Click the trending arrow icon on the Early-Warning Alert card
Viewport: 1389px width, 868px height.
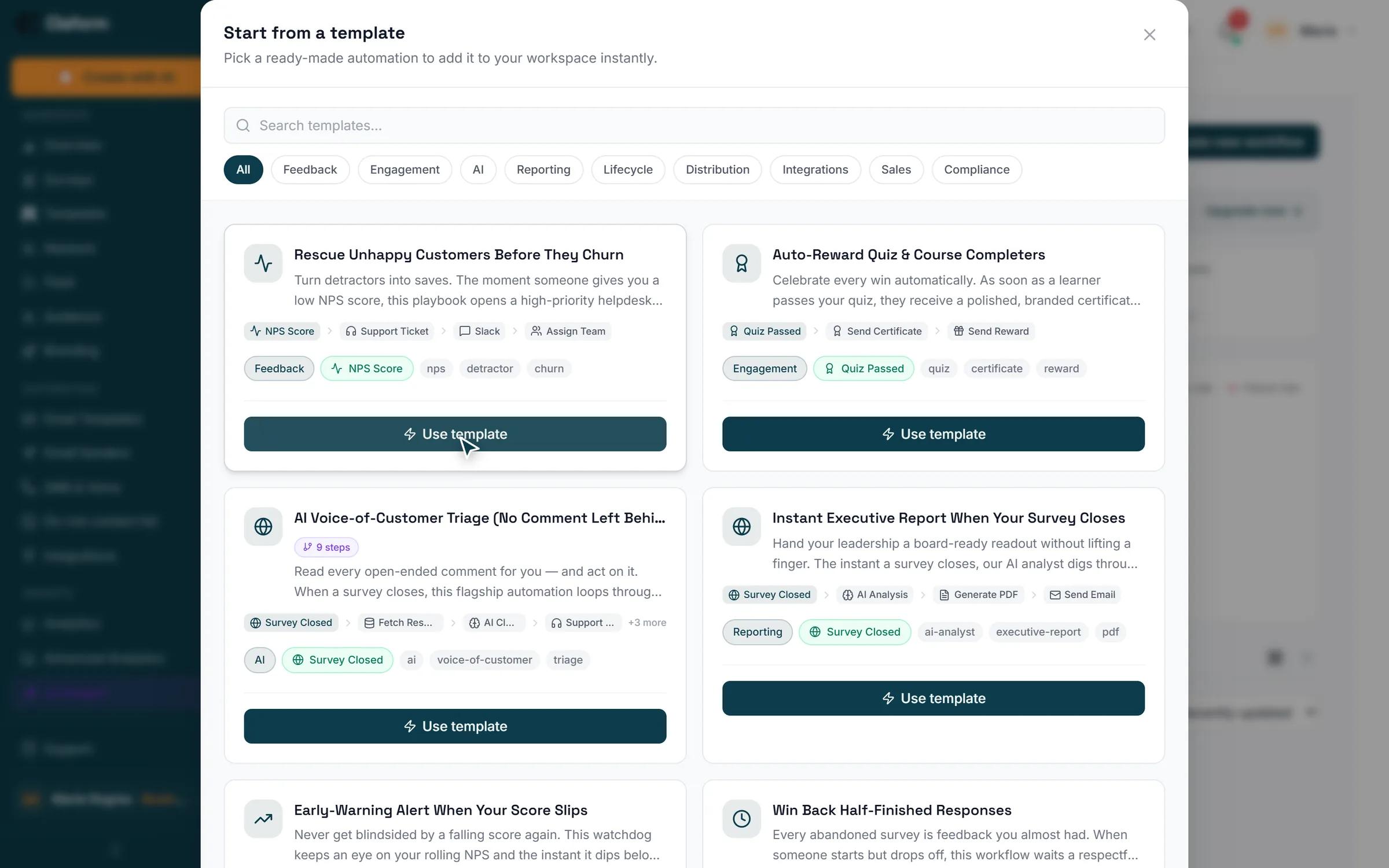[x=263, y=819]
